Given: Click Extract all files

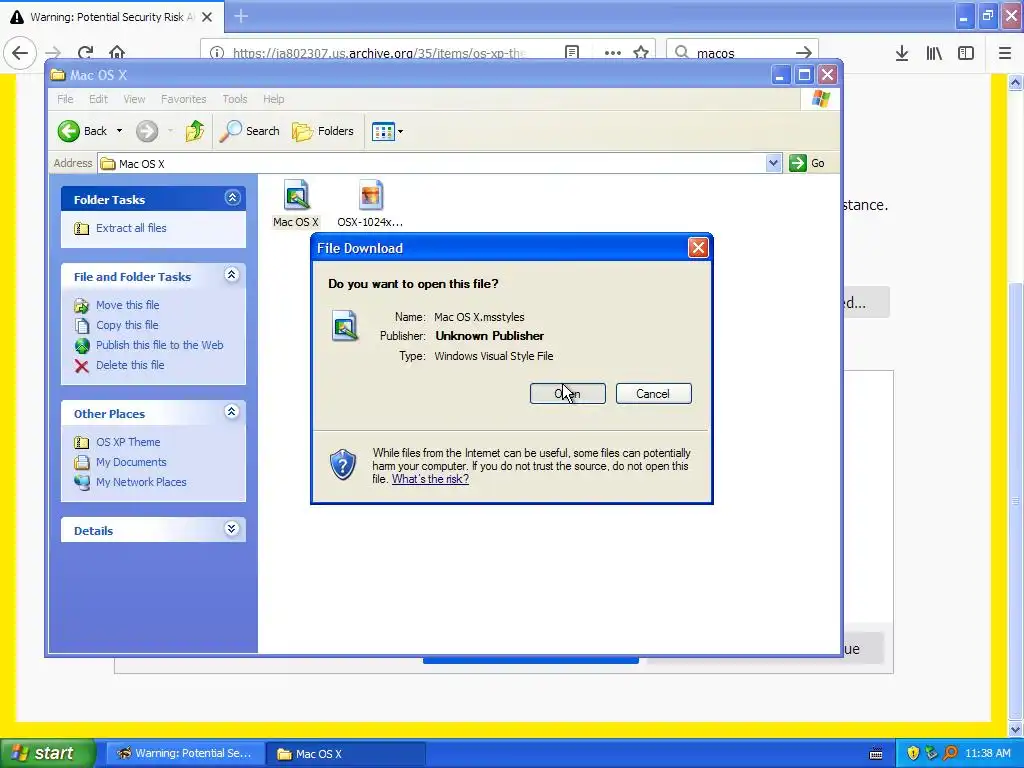Looking at the screenshot, I should point(131,228).
